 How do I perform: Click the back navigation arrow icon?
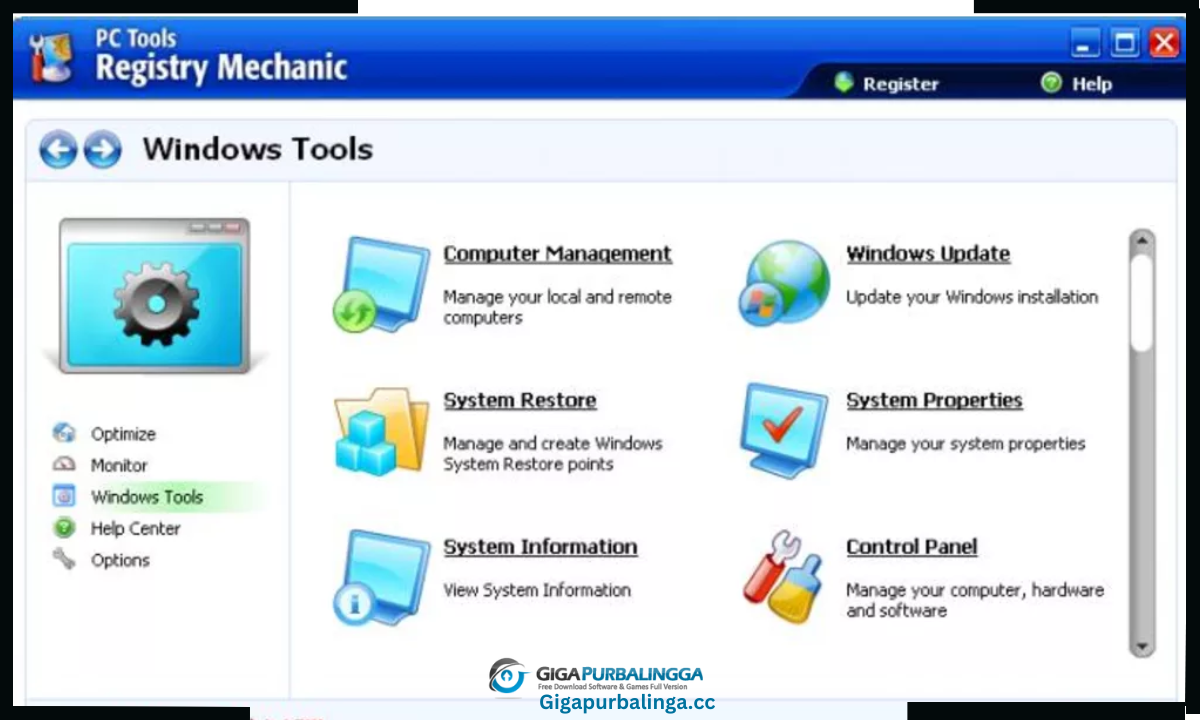click(x=58, y=150)
